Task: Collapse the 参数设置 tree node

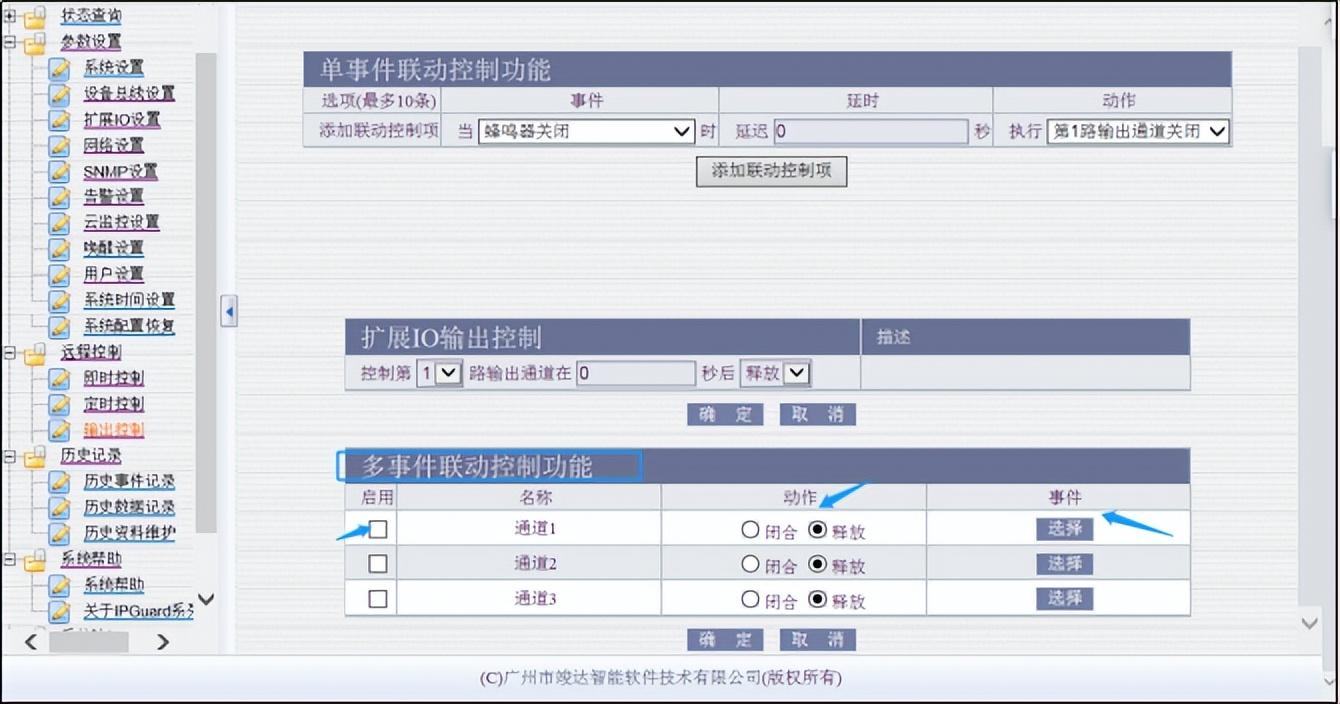Action: click(10, 43)
